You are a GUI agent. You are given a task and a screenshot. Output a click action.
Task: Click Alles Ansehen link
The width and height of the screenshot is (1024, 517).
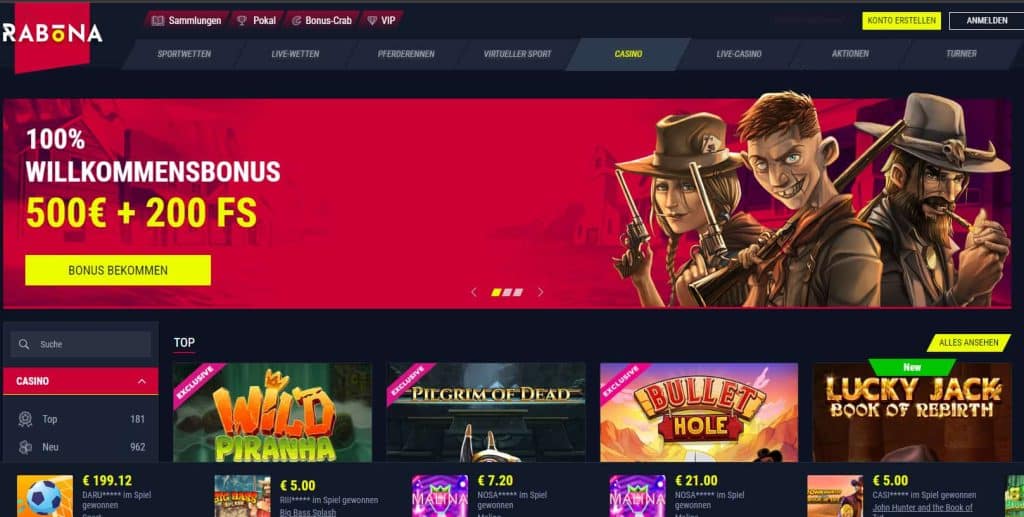tap(968, 343)
